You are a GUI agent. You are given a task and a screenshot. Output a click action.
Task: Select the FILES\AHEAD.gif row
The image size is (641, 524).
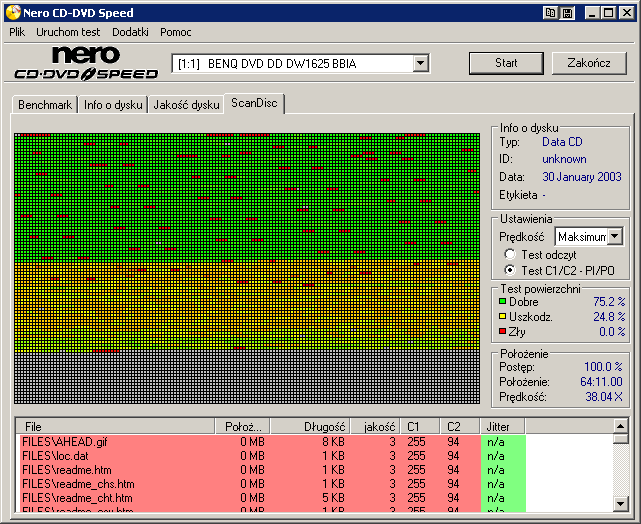(273, 442)
